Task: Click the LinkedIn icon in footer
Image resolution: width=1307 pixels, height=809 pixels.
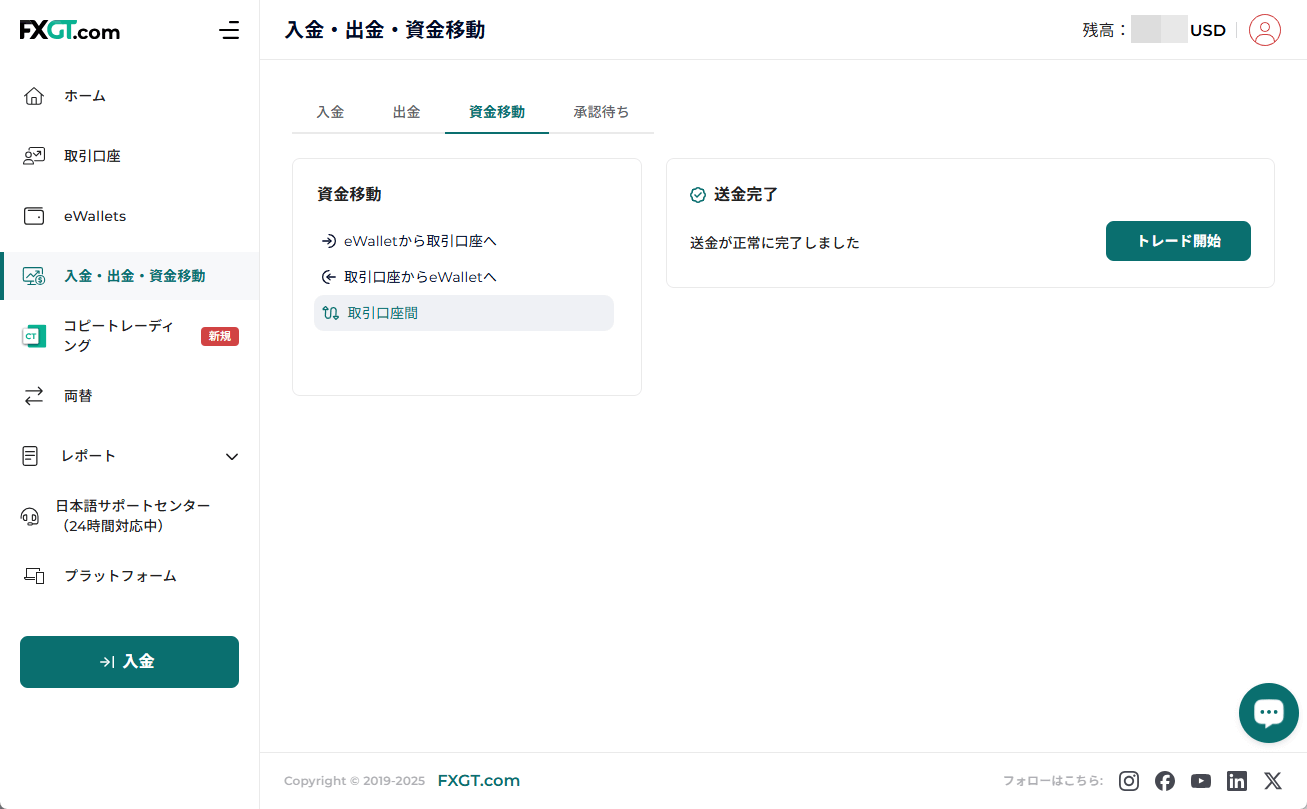Action: tap(1237, 781)
